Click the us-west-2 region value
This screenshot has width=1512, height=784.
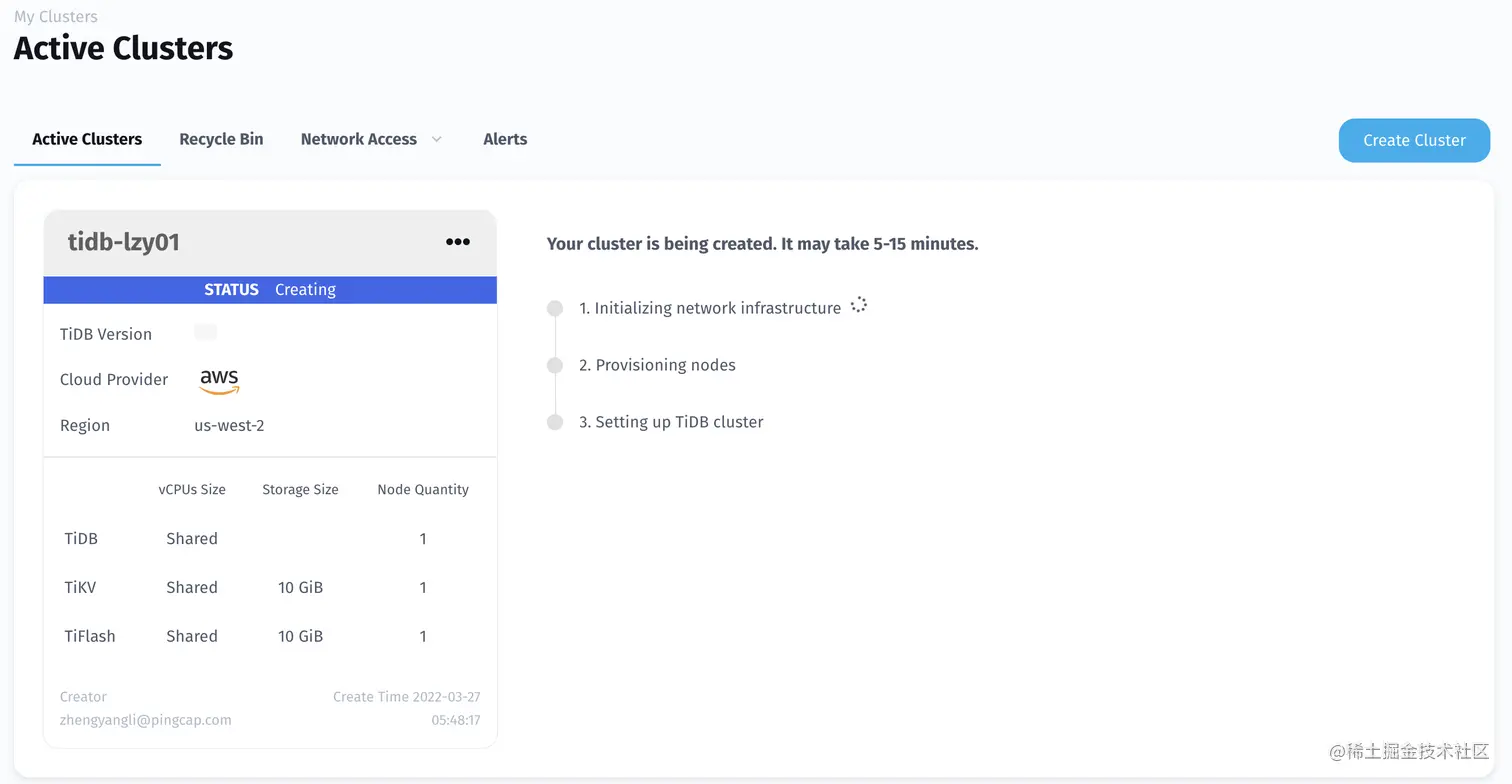coord(229,426)
